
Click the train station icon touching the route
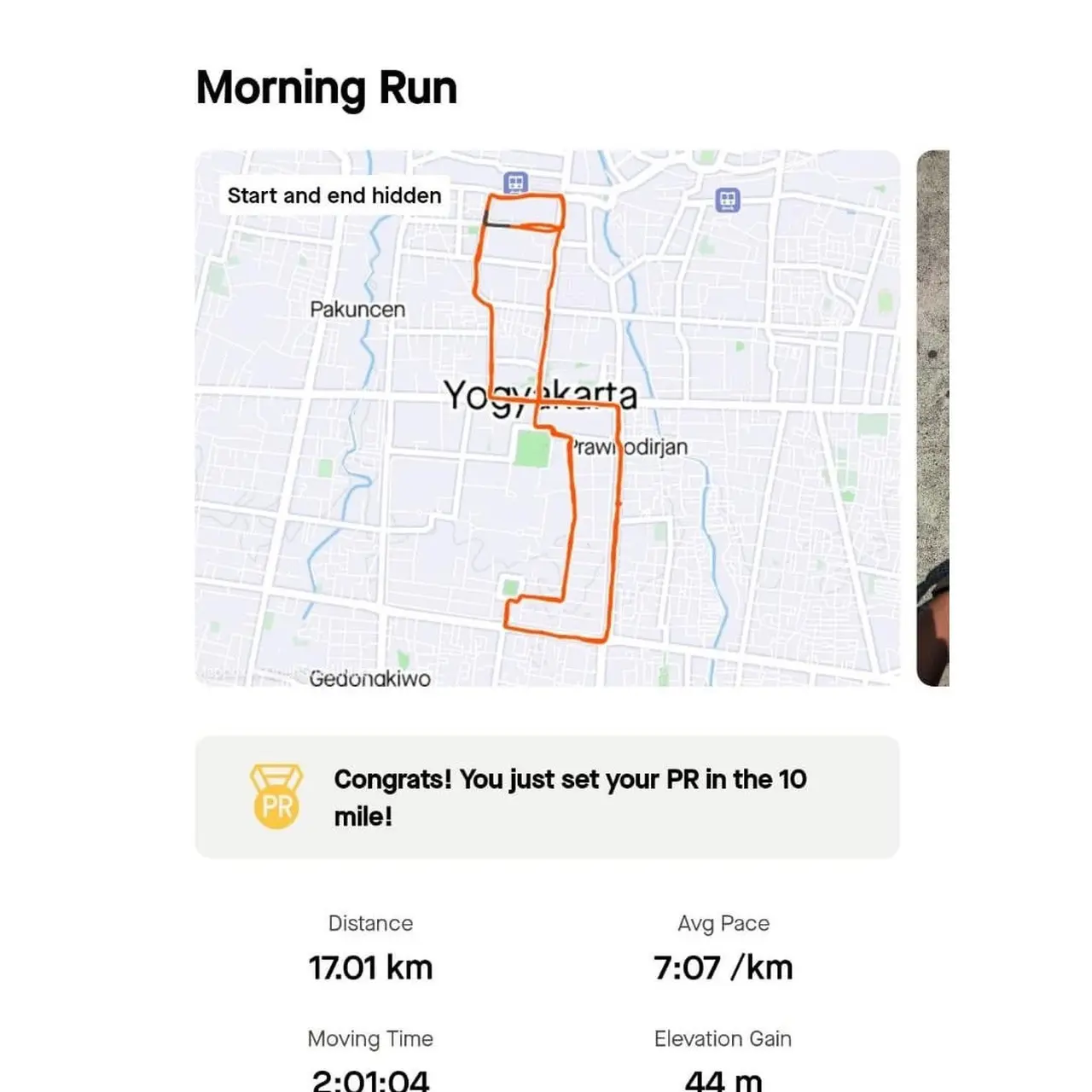pyautogui.click(x=515, y=183)
